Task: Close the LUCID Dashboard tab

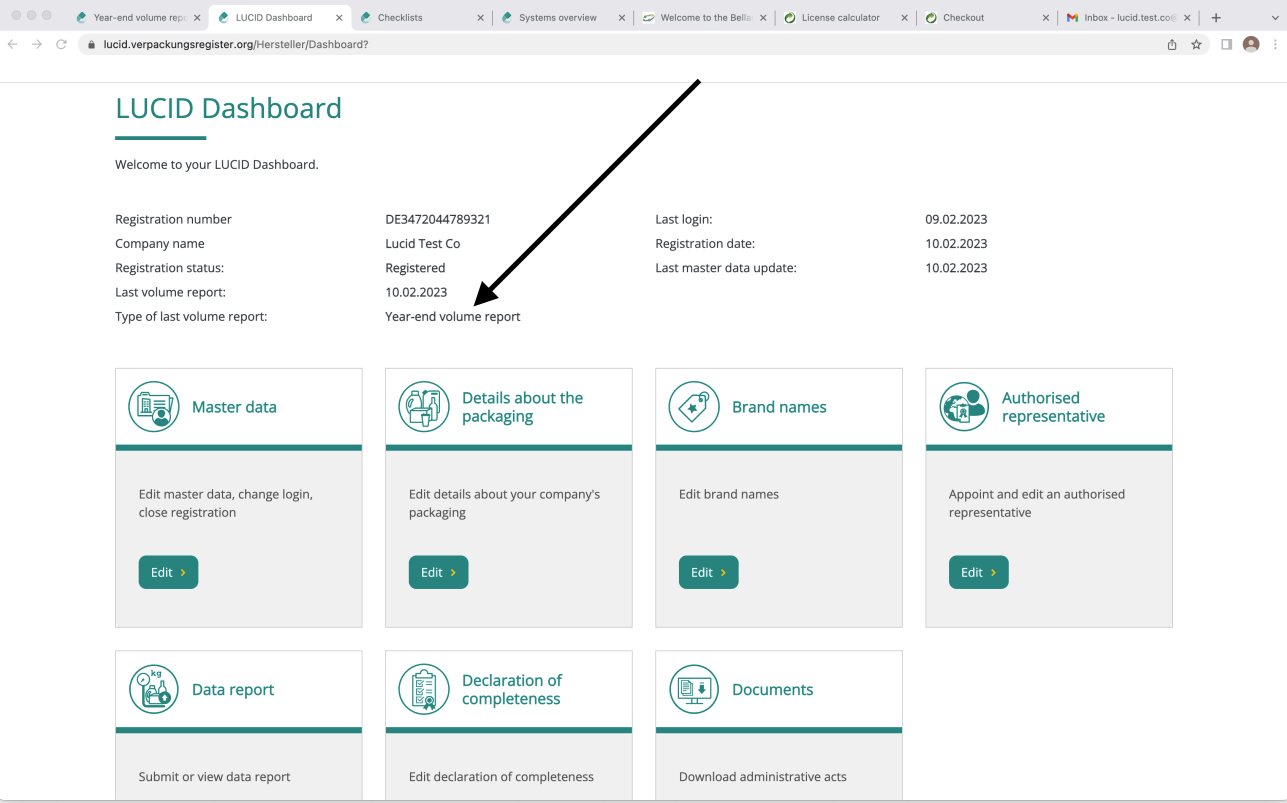Action: pos(338,18)
